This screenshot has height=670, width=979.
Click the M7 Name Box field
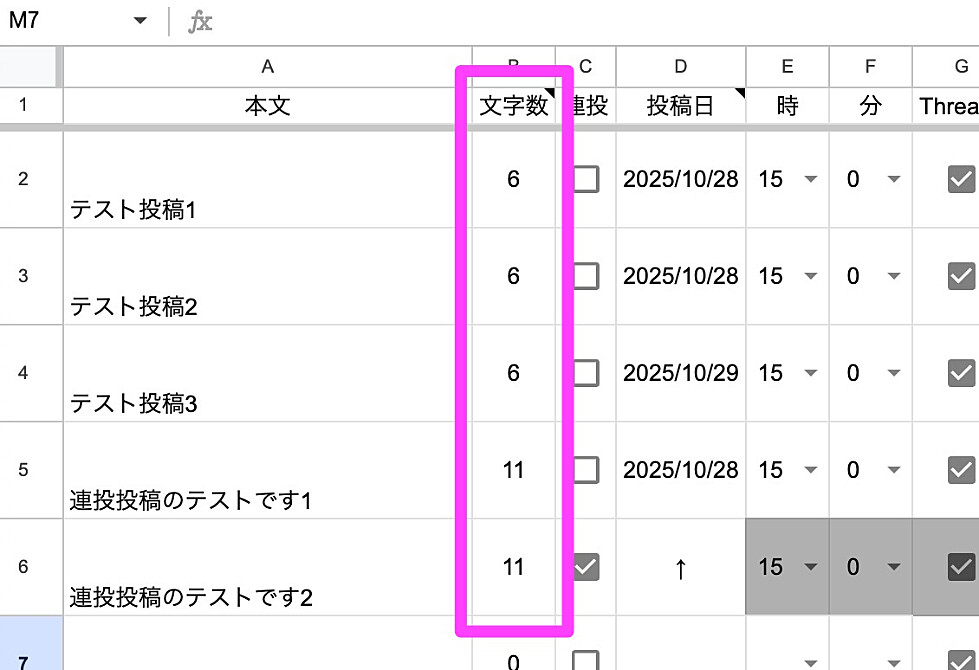[60, 19]
